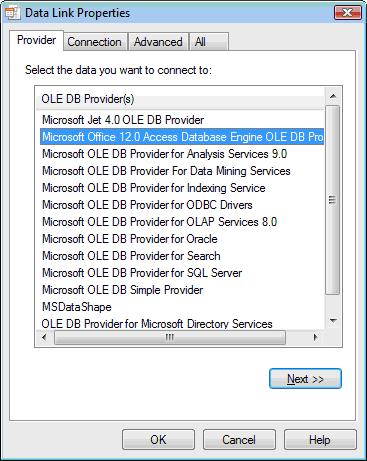Click the vertical scrollbar thumb
This screenshot has height=461, width=367.
coord(332,200)
